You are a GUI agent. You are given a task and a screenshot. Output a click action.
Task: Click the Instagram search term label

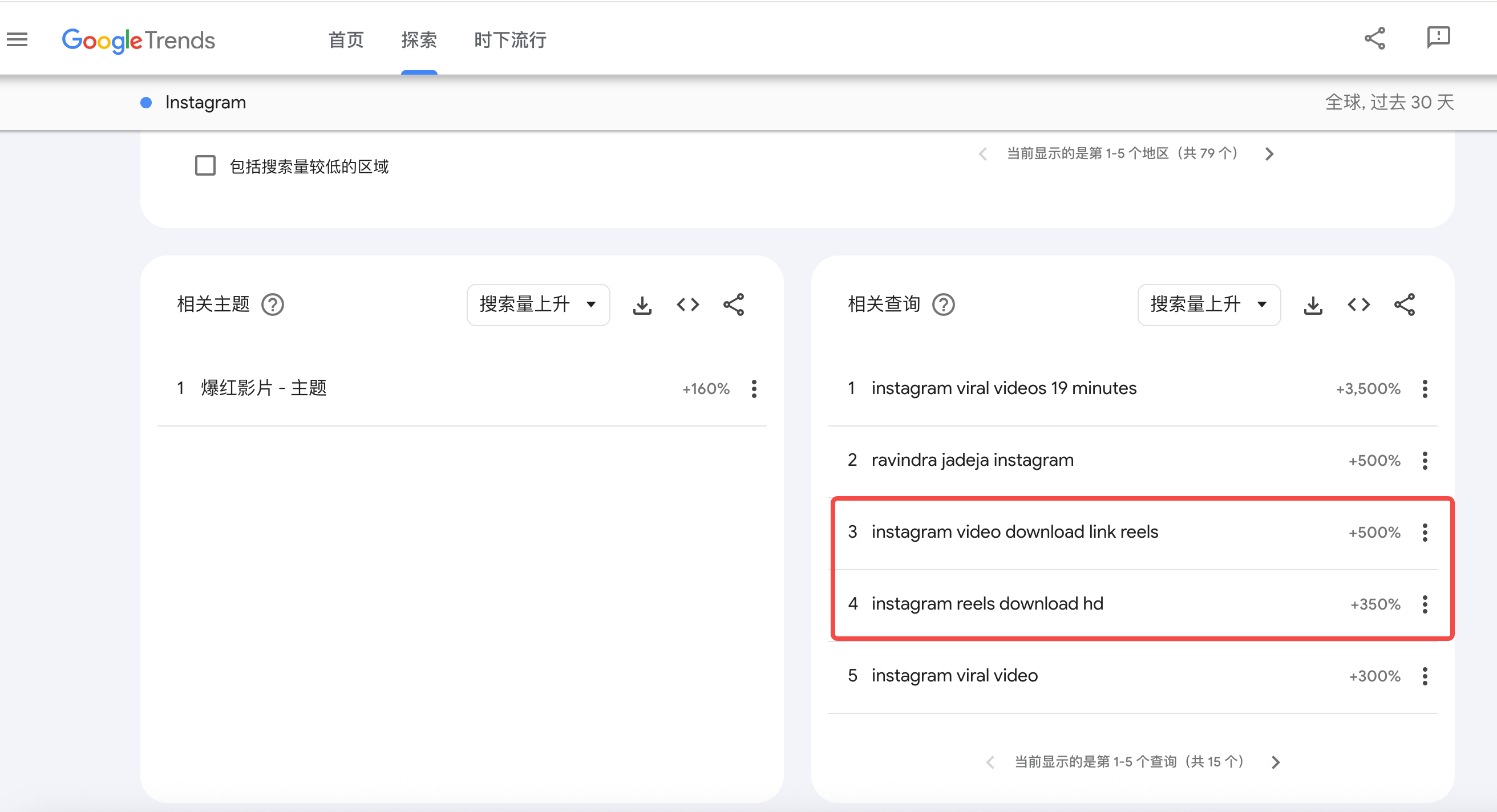click(206, 102)
